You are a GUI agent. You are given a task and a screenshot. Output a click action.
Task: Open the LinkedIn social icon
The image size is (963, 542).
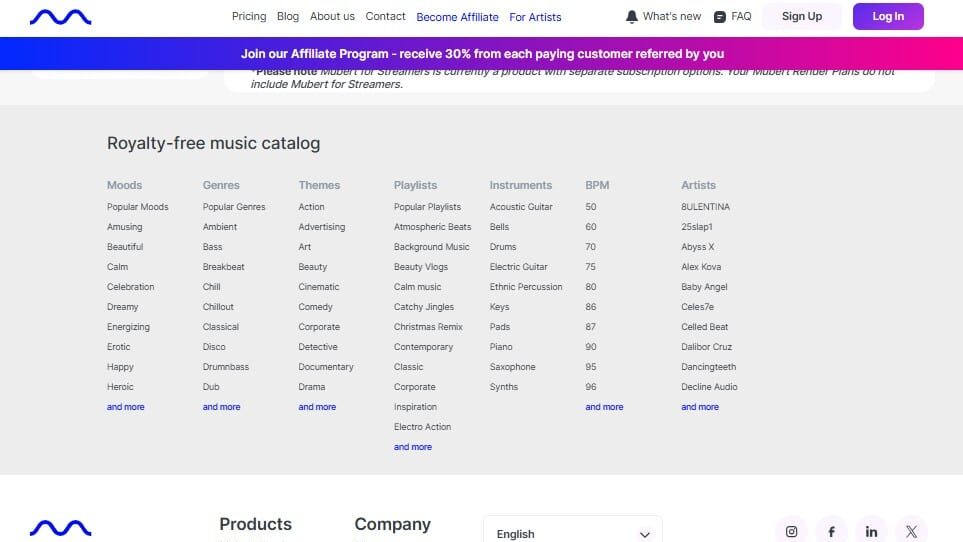click(871, 531)
